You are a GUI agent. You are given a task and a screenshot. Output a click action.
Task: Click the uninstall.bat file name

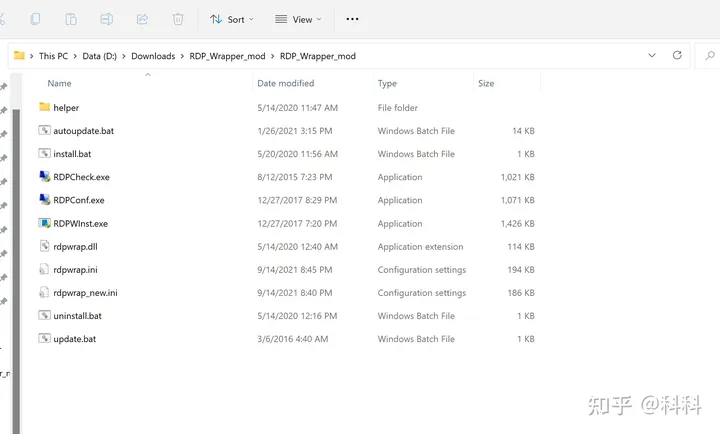coord(78,316)
